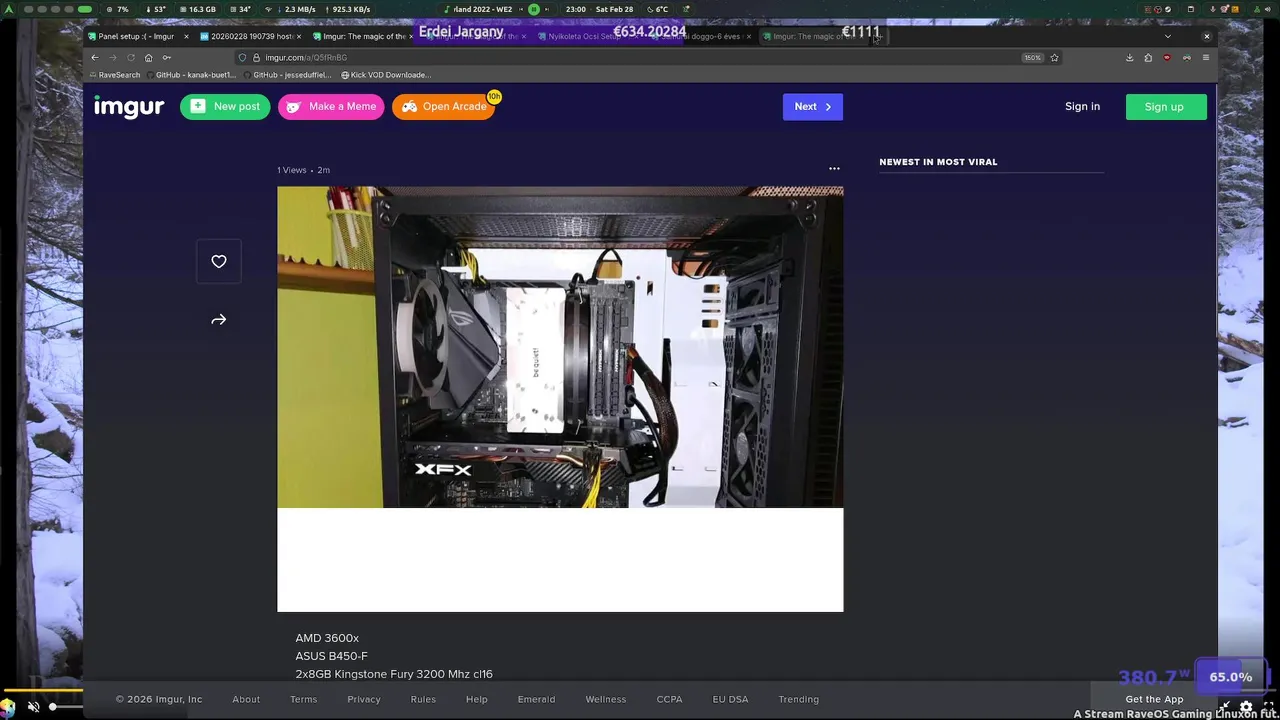Click the 23:00 Sat Feb 28 clock
The image size is (1280, 720).
(599, 9)
